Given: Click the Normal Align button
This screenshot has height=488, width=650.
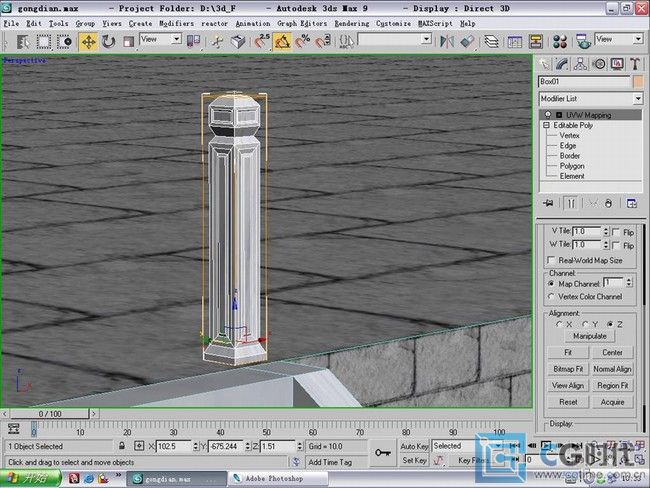Looking at the screenshot, I should click(x=612, y=369).
